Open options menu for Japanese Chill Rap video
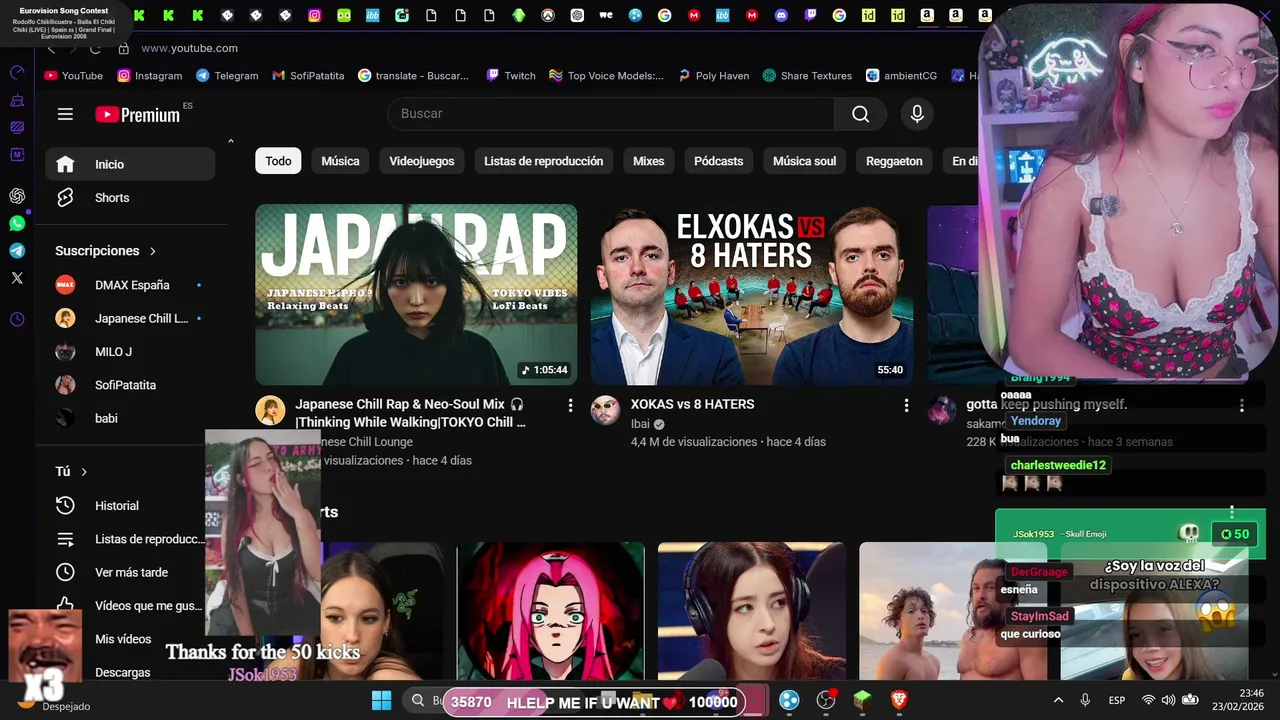The image size is (1280, 720). pos(570,405)
